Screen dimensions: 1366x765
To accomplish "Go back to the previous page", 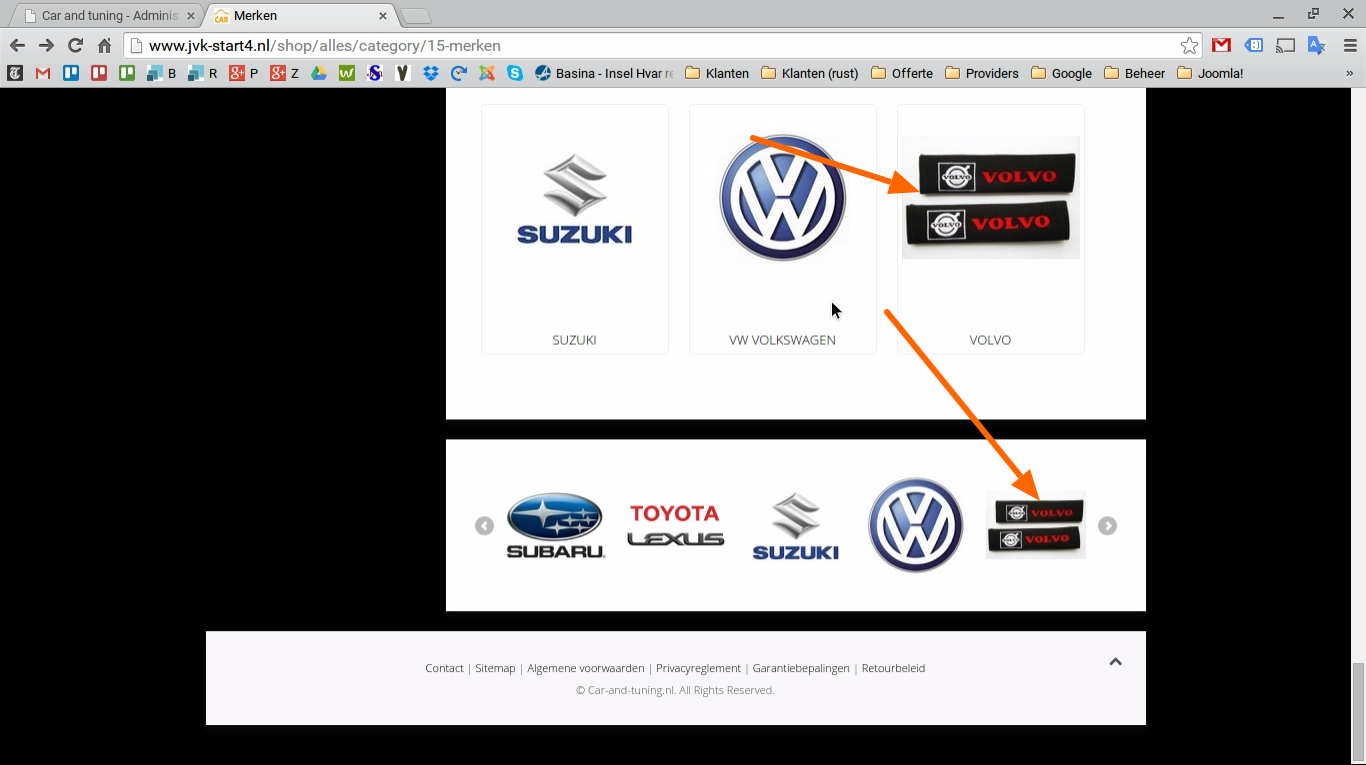I will (17, 45).
